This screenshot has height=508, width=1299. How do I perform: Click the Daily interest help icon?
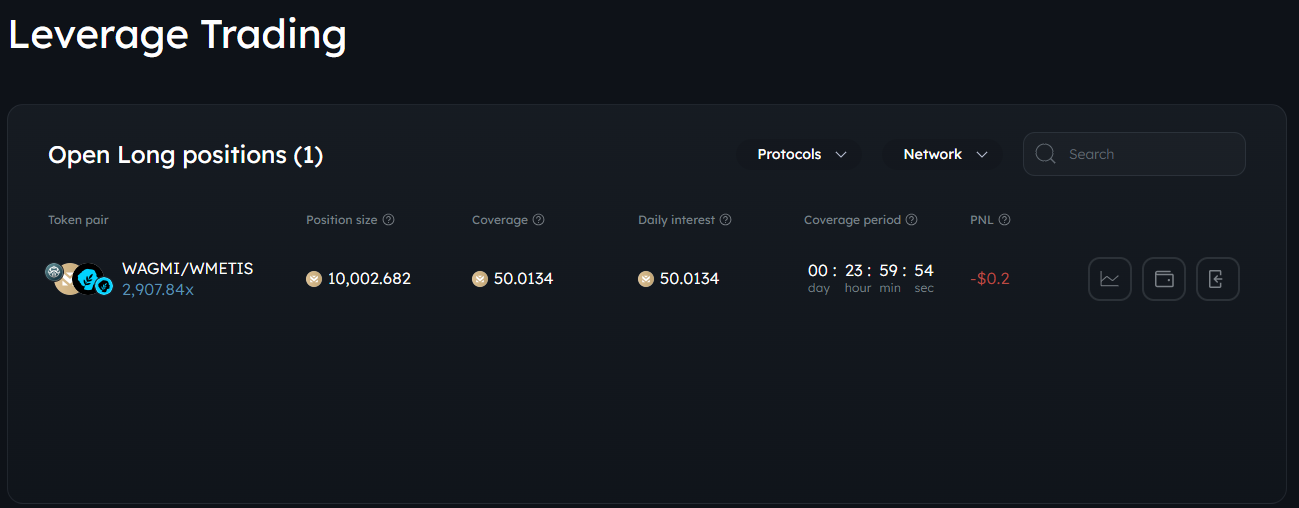tap(726, 220)
